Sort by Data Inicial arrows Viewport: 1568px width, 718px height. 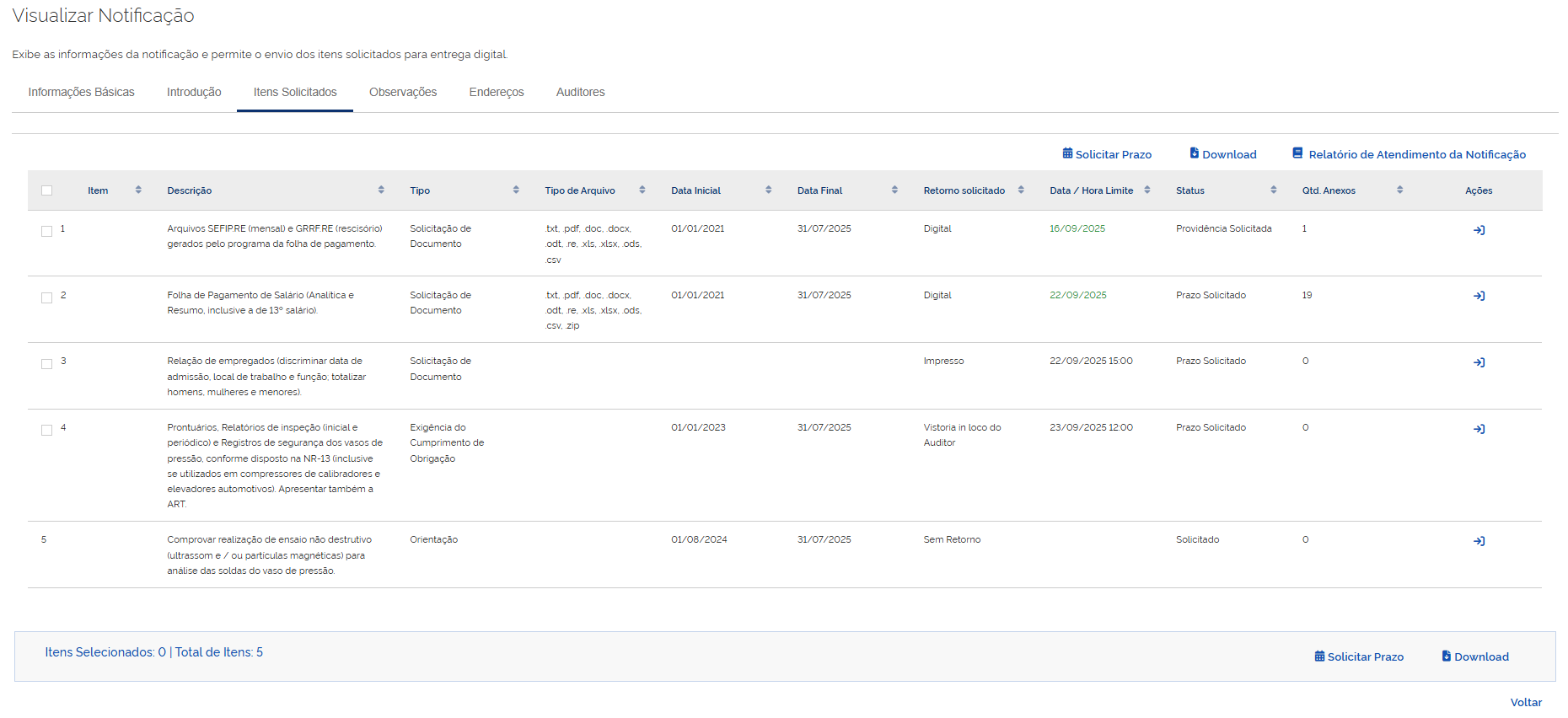[769, 190]
